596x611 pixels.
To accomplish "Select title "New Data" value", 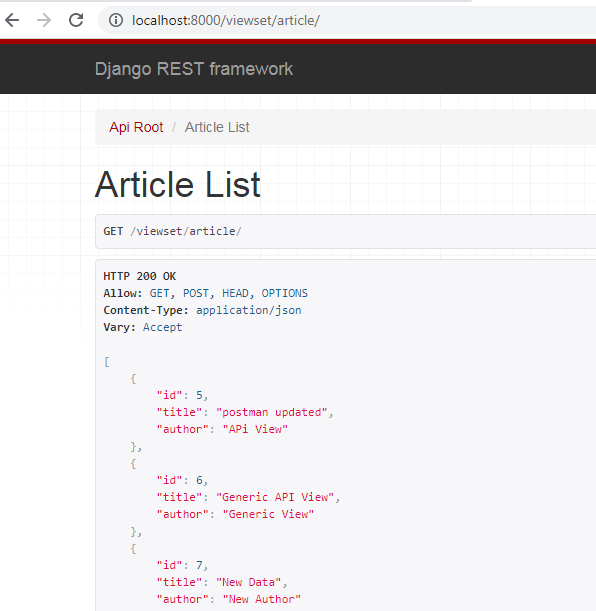I will pyautogui.click(x=249, y=582).
